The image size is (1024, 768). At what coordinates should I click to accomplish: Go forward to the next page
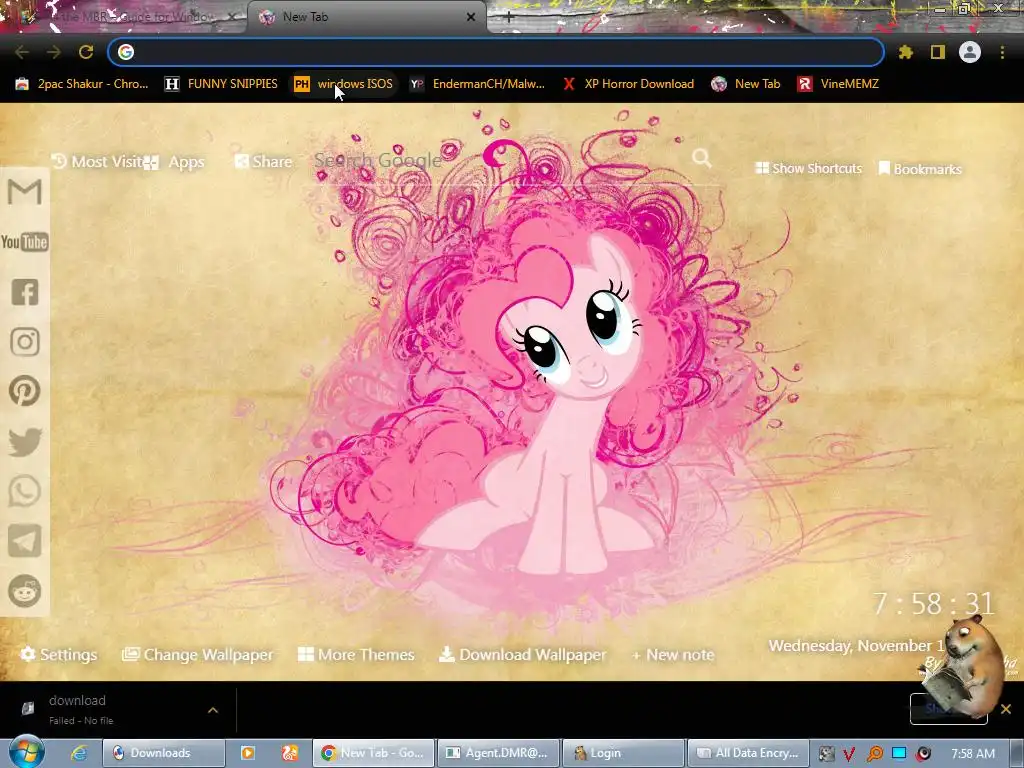pyautogui.click(x=54, y=52)
